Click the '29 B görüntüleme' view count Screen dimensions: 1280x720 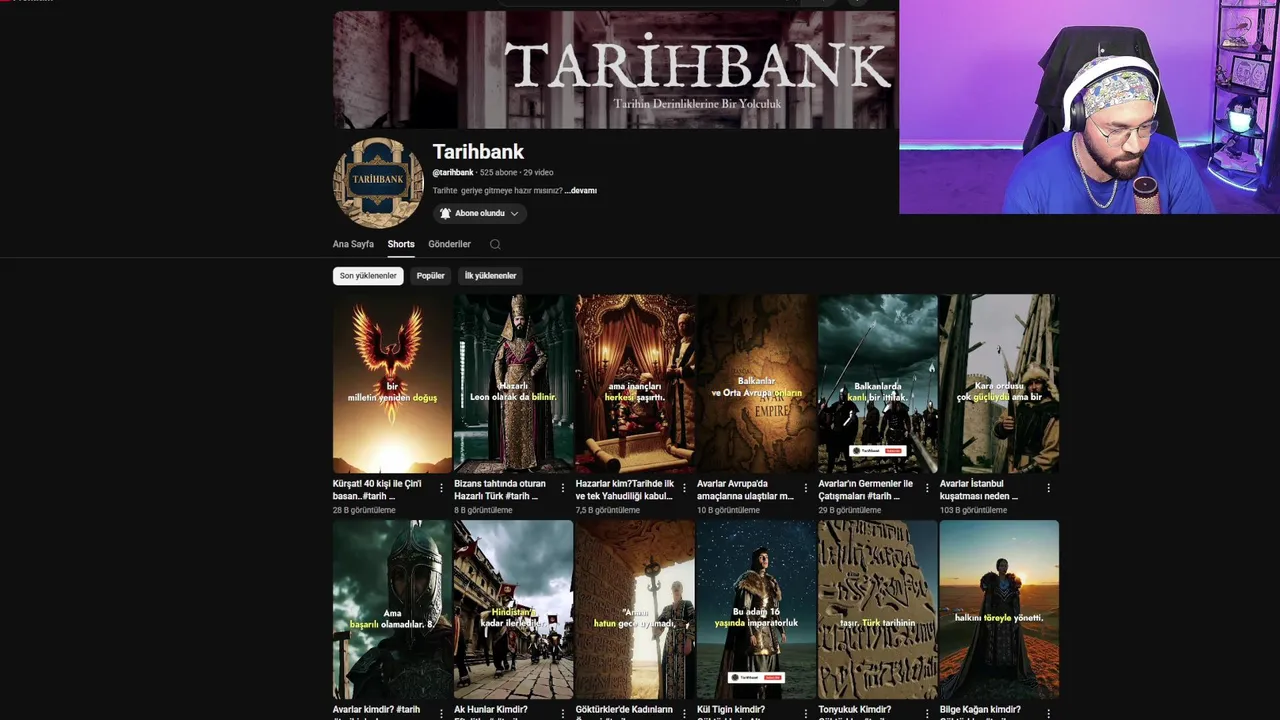[x=850, y=510]
